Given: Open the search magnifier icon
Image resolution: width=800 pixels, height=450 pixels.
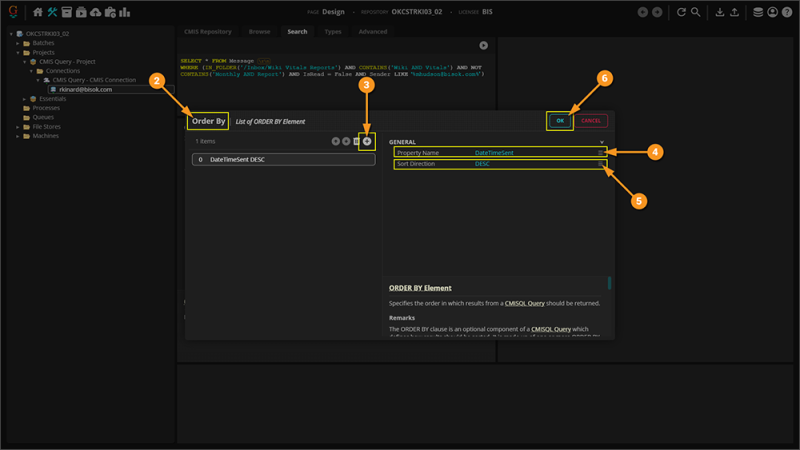Looking at the screenshot, I should pos(695,12).
